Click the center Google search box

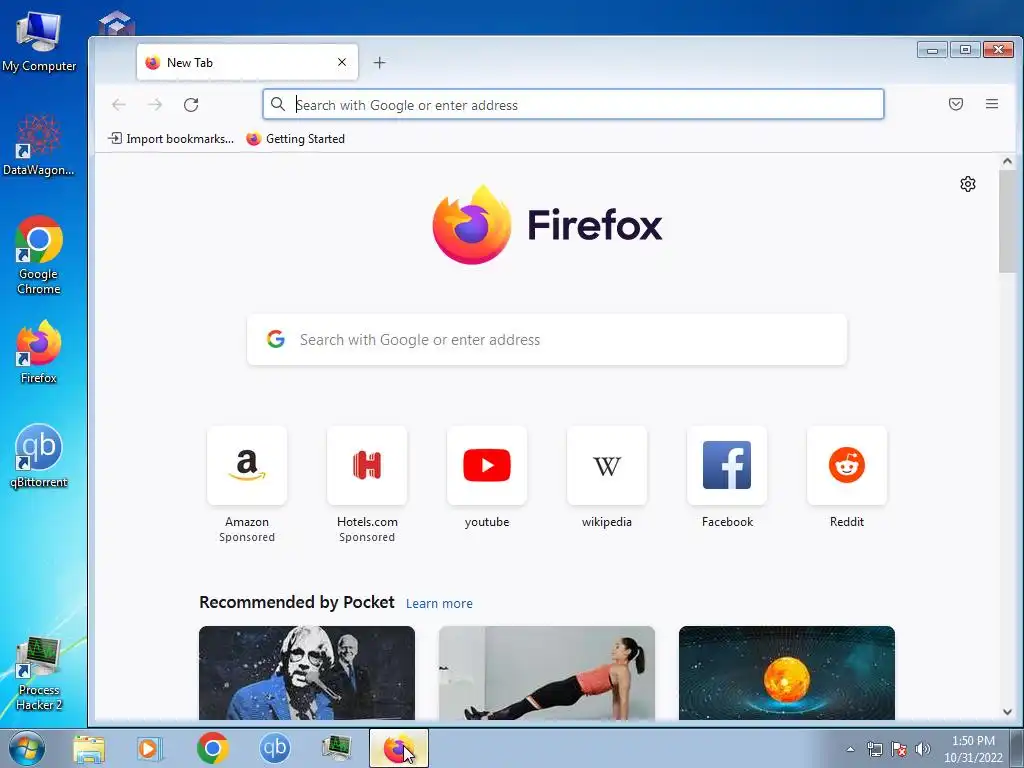[x=547, y=340]
